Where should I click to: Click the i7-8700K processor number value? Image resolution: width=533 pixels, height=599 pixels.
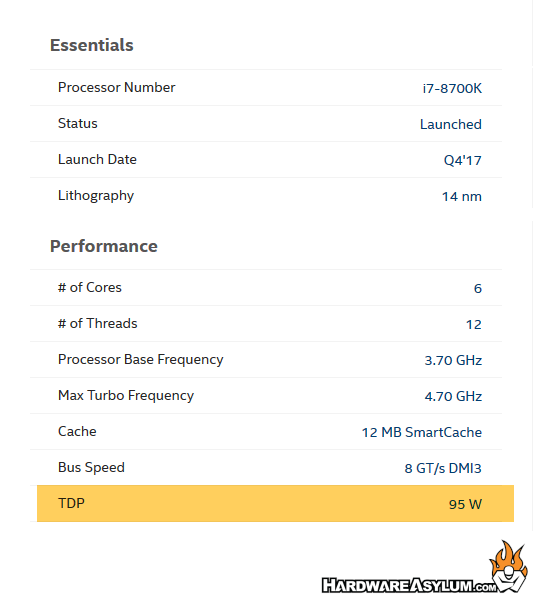coord(452,88)
